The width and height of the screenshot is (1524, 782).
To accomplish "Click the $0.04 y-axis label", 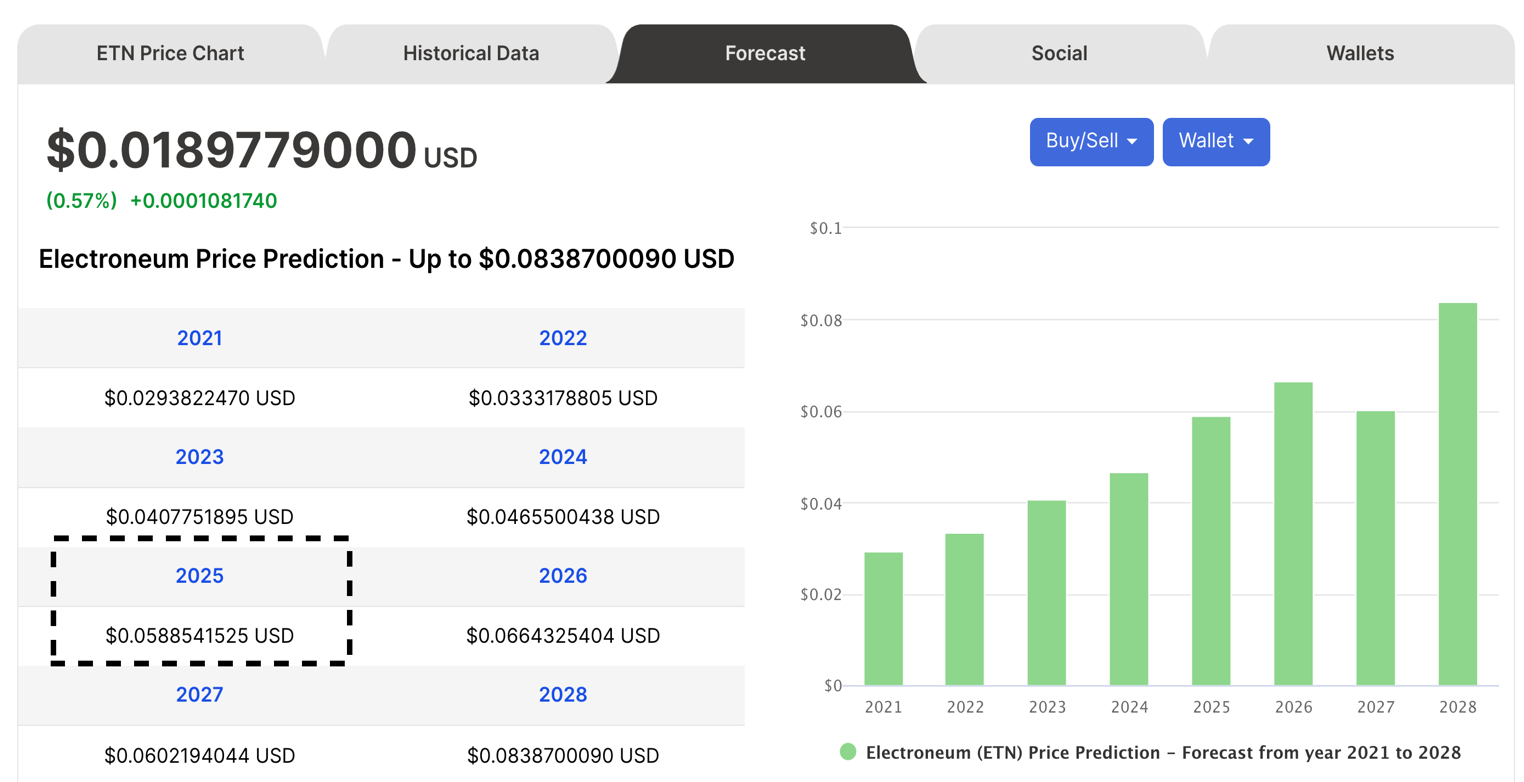I will 821,503.
